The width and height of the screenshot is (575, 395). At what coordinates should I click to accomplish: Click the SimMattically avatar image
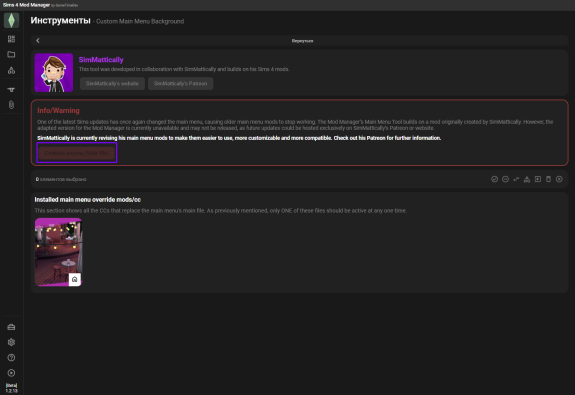tap(54, 73)
